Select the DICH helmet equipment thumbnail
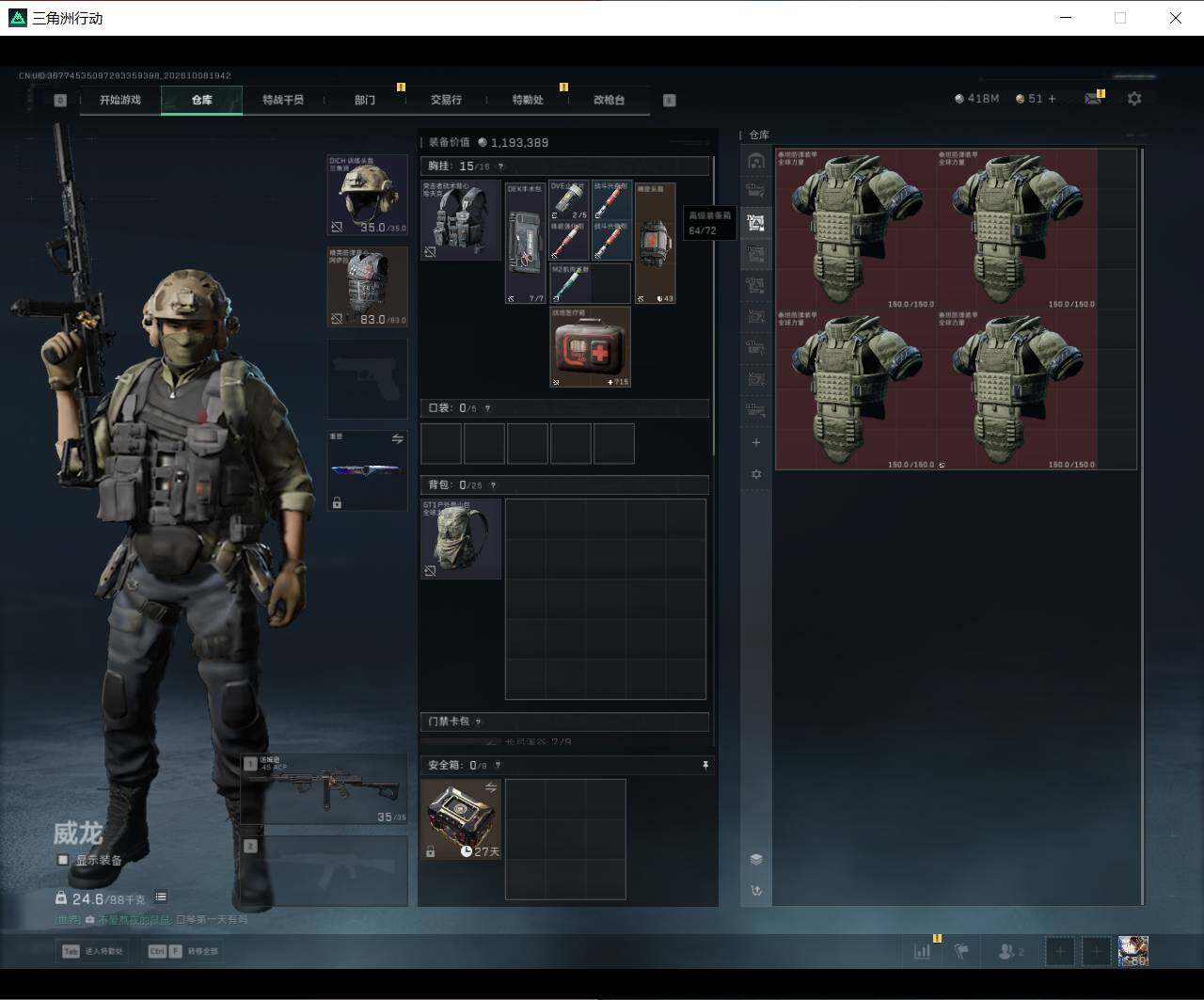1204x1000 pixels. coord(367,196)
